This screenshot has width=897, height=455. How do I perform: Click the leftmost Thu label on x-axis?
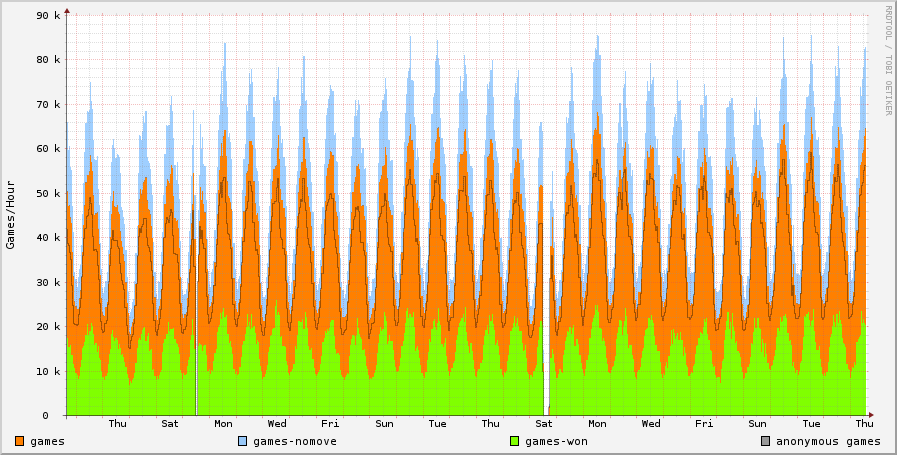118,424
